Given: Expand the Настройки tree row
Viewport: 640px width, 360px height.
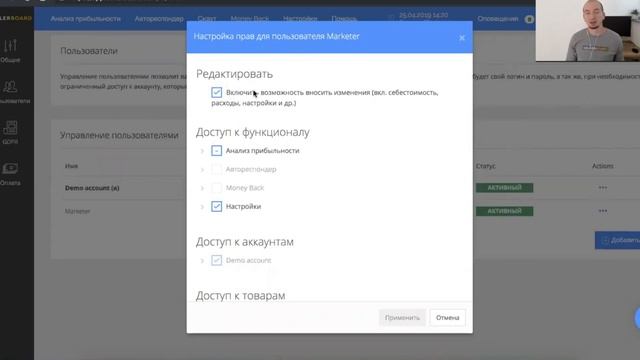Looking at the screenshot, I should pos(202,207).
